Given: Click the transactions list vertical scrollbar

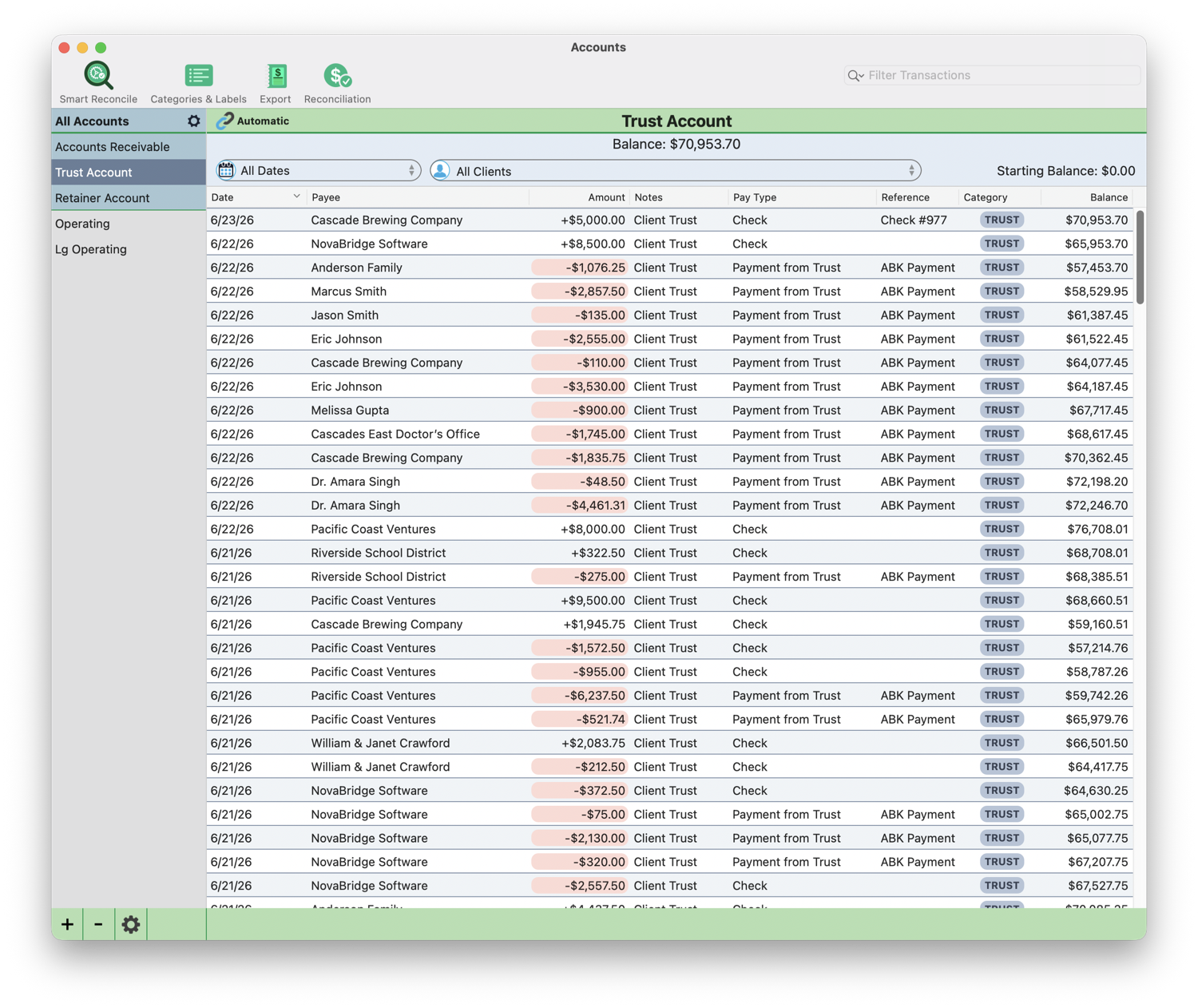Looking at the screenshot, I should pos(1140,257).
